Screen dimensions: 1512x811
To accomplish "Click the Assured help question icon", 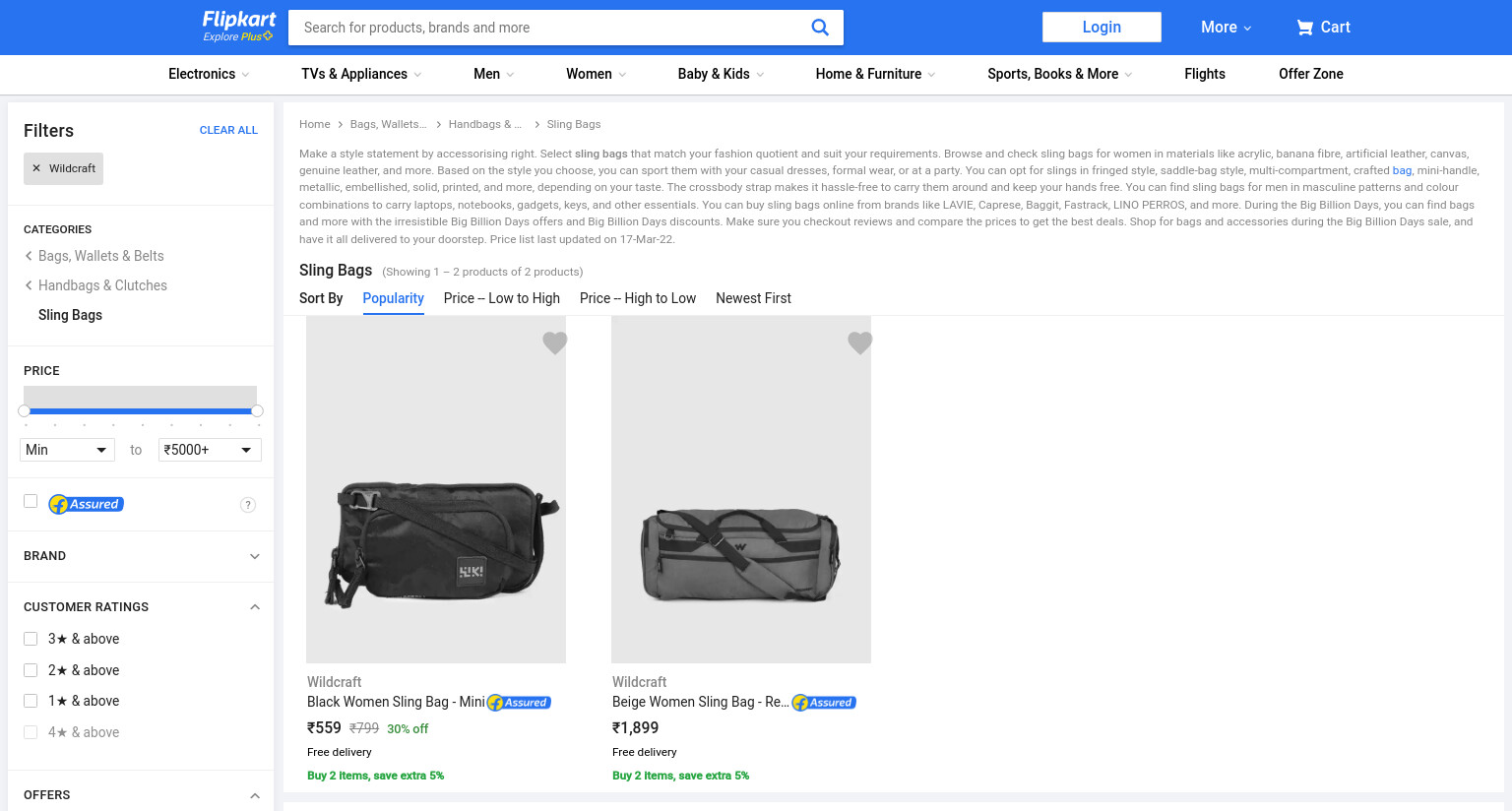I will 248,505.
